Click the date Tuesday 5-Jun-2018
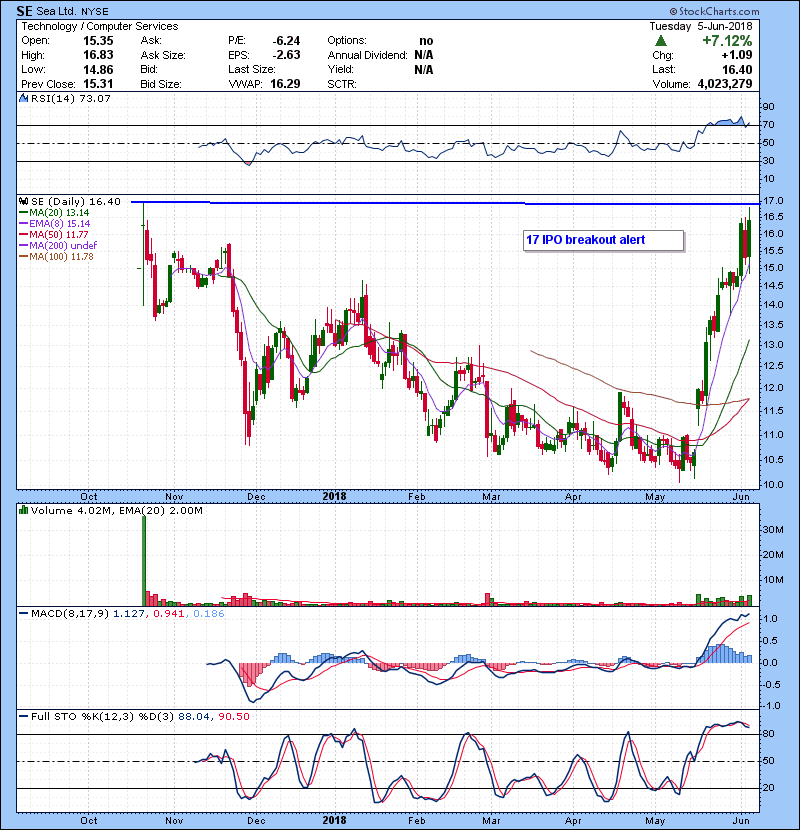Viewport: 800px width, 830px height. 701,26
